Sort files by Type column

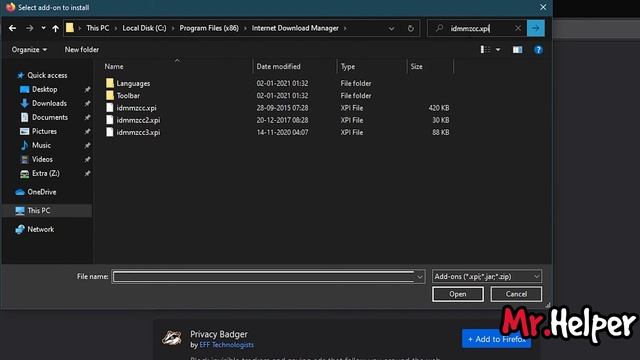(x=348, y=67)
